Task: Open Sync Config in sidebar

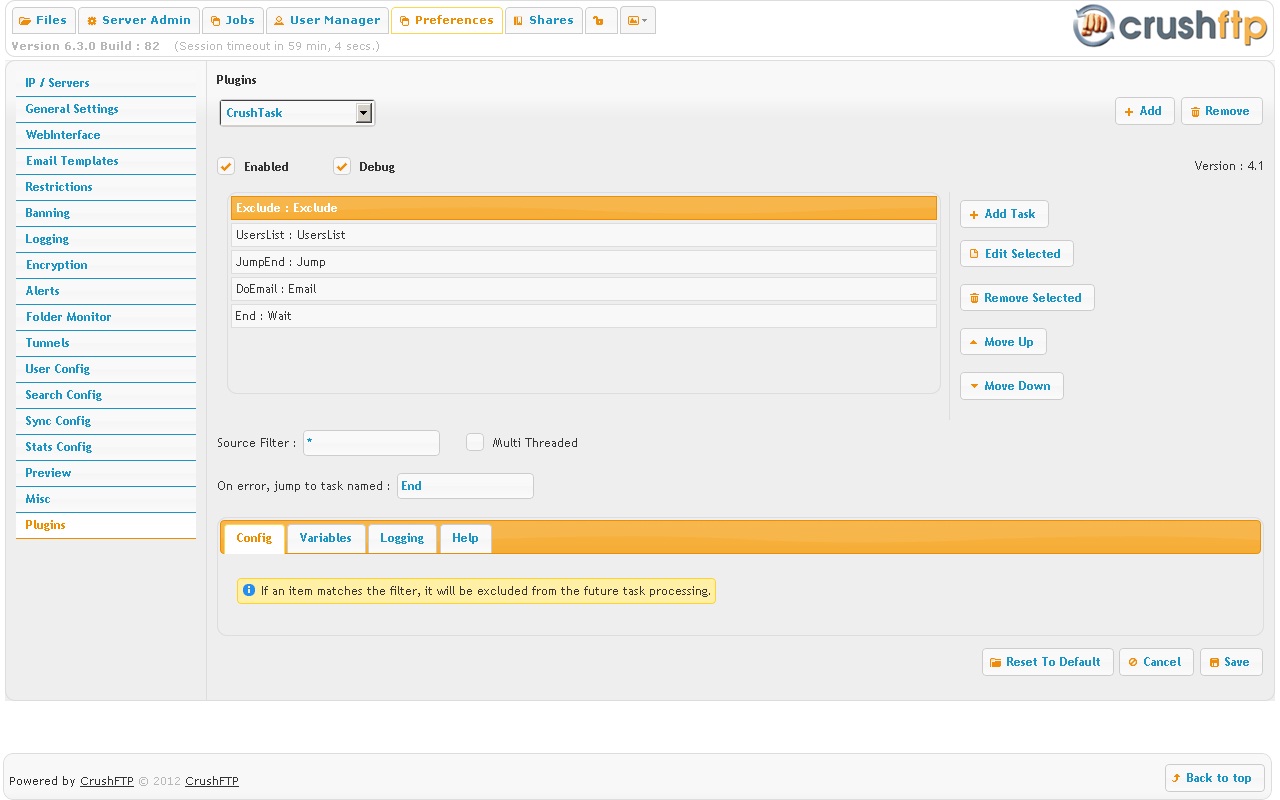Action: [x=106, y=421]
